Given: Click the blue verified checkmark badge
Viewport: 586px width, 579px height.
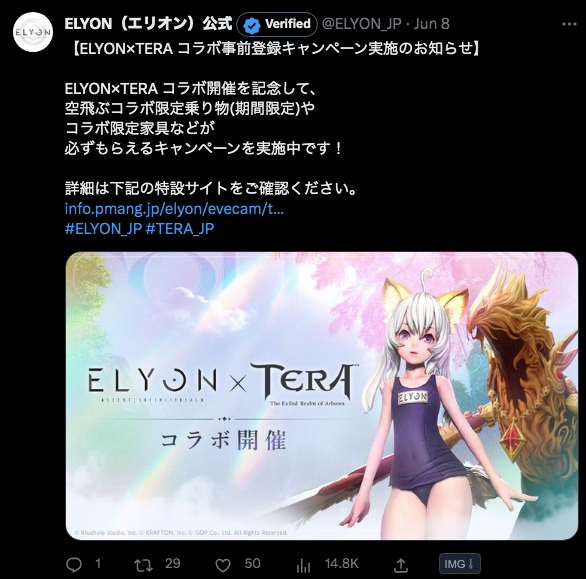Looking at the screenshot, I should tap(252, 25).
